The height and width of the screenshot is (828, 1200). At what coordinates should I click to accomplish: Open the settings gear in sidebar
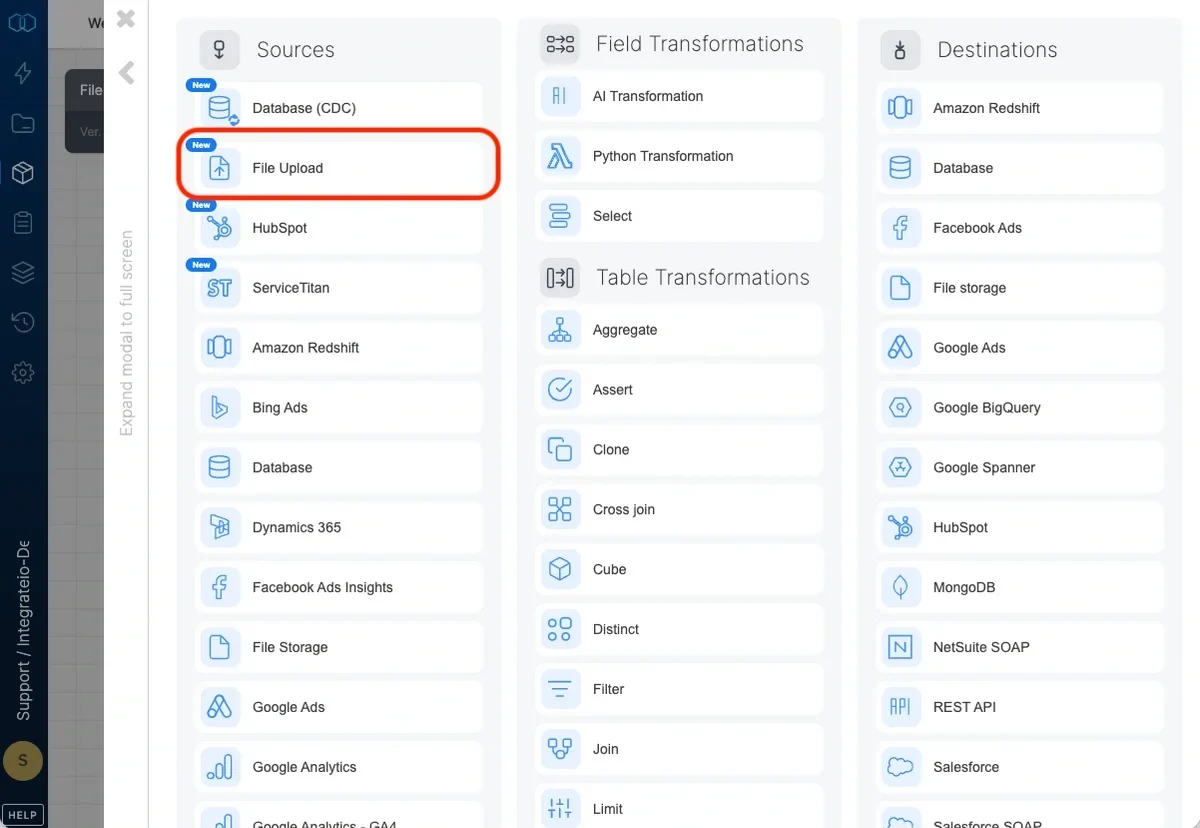tap(22, 373)
